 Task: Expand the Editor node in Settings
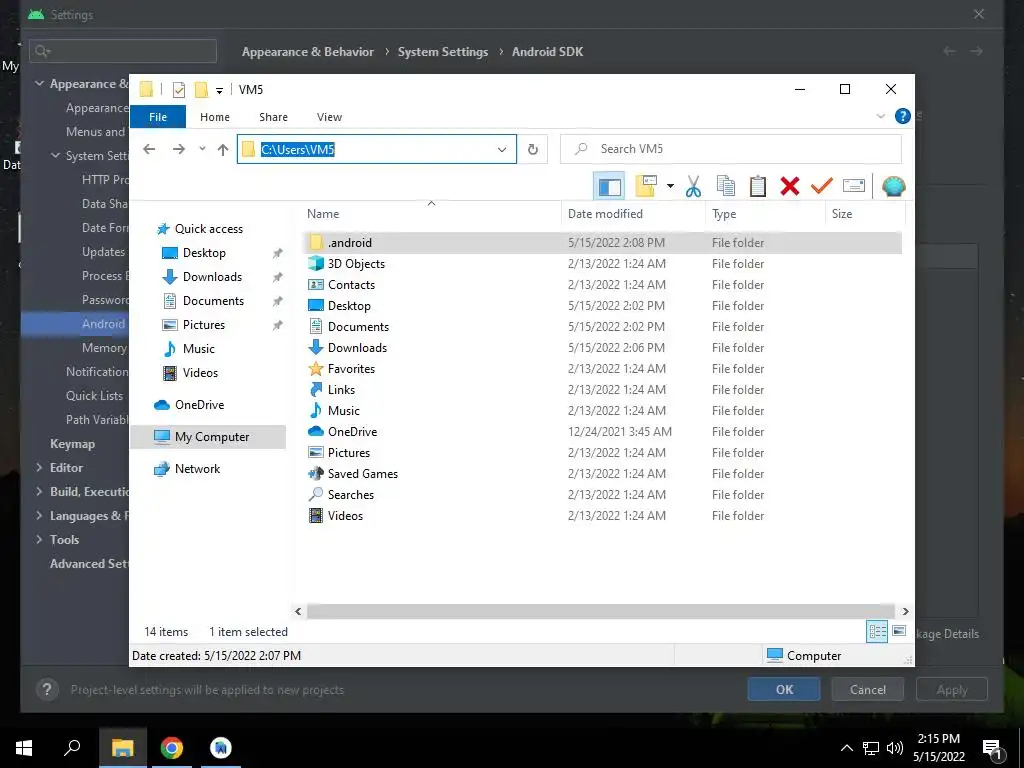(x=39, y=468)
